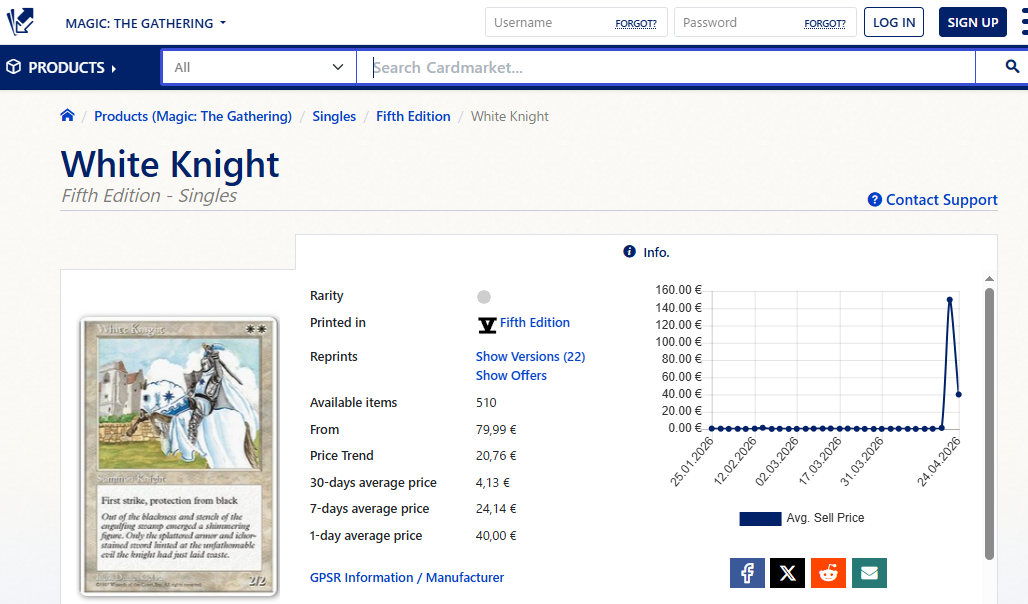1028x604 pixels.
Task: Click the 1-day average price 40,00 €
Action: click(496, 536)
